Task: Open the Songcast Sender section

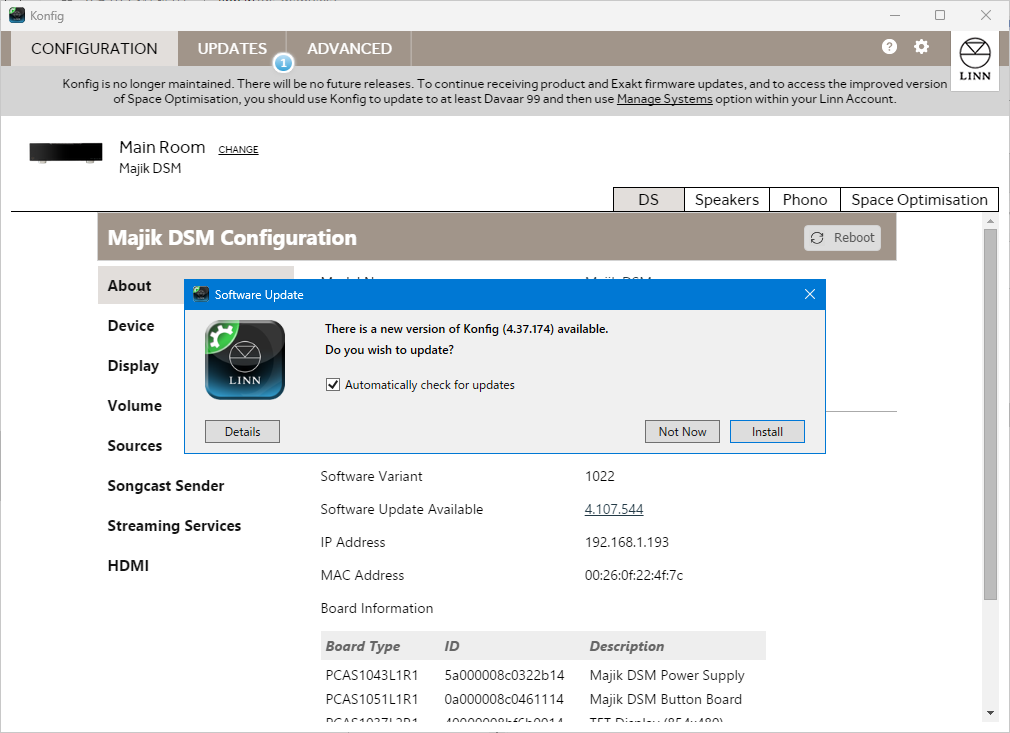Action: point(166,486)
